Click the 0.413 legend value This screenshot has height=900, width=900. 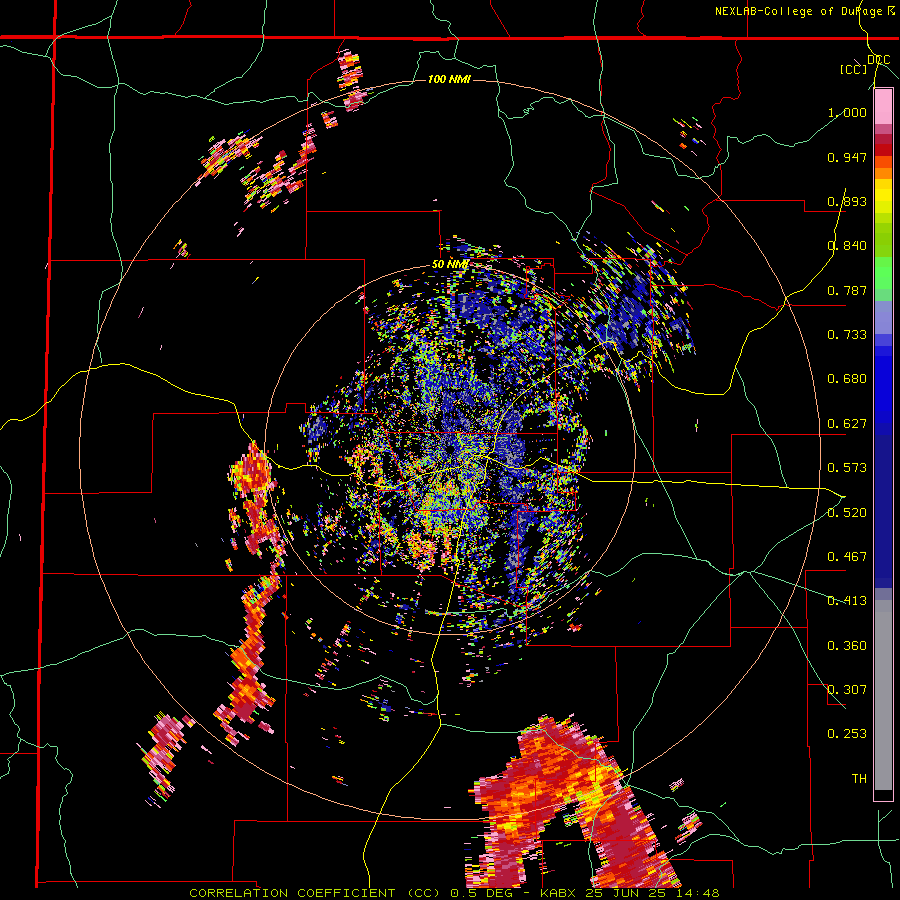847,601
